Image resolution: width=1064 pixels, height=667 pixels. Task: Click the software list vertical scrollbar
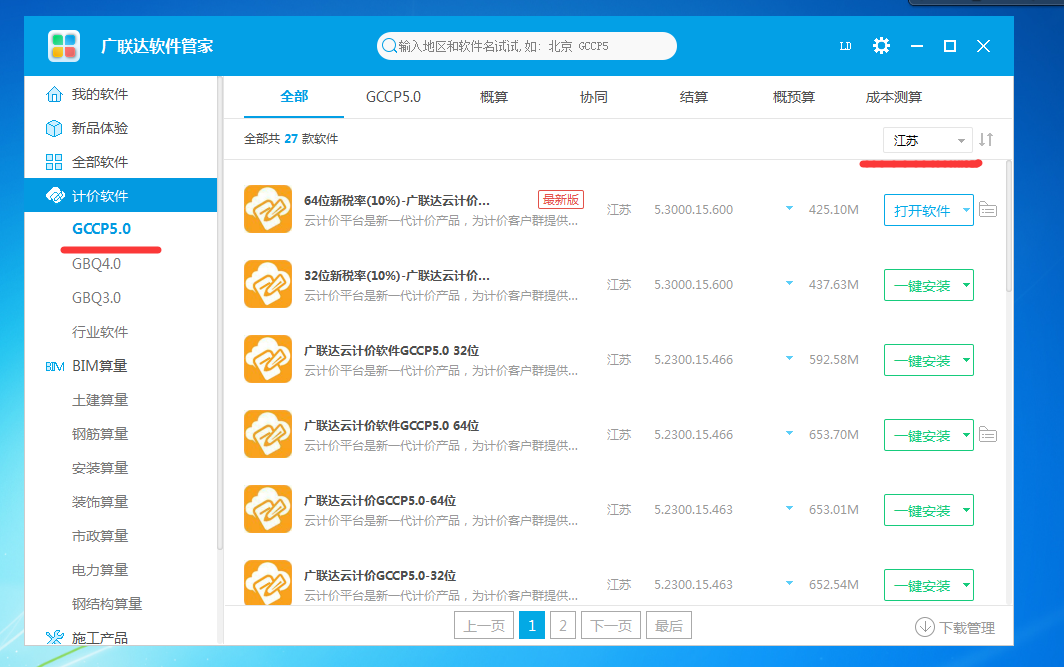1008,227
